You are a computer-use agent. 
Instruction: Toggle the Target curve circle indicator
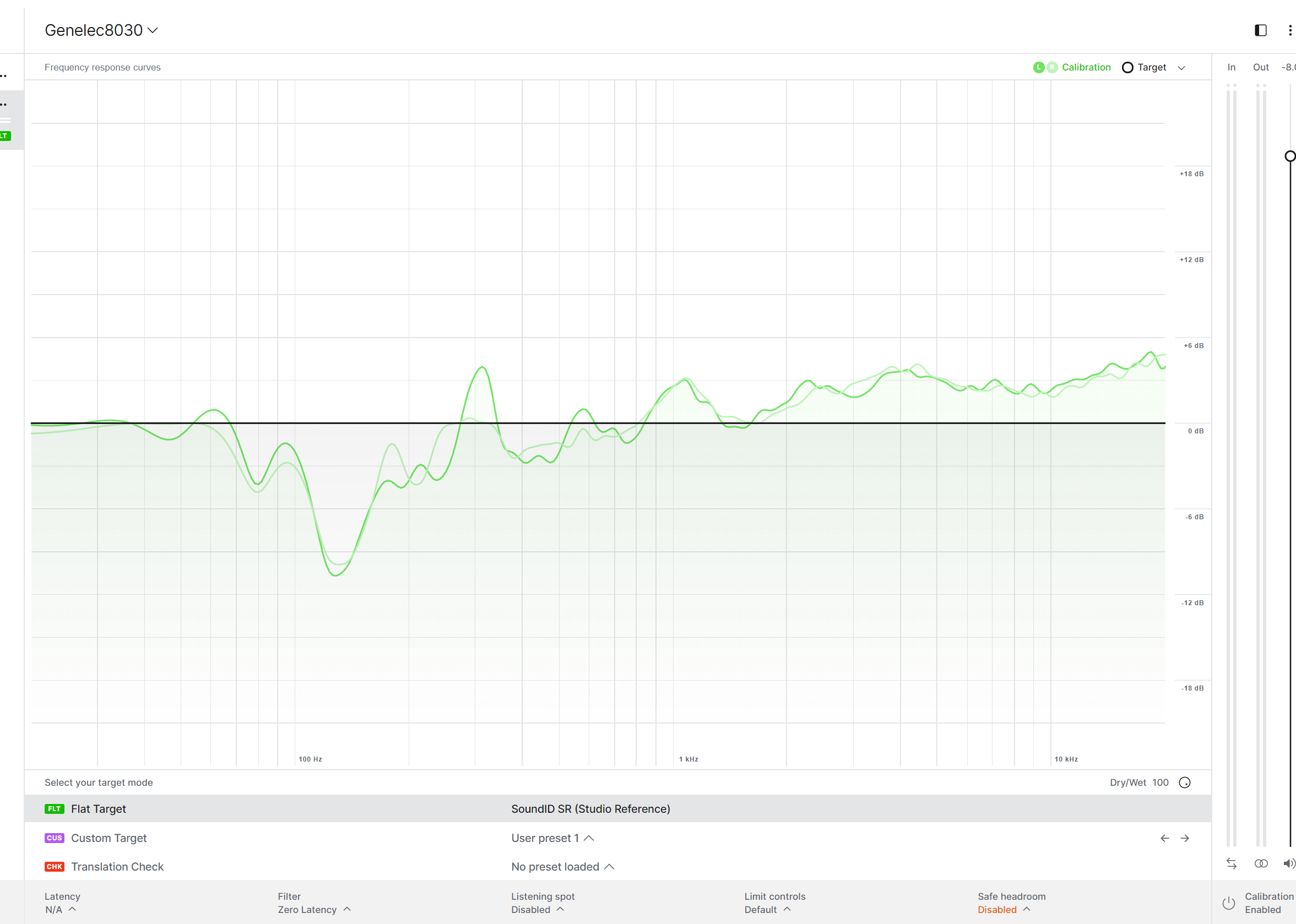[x=1127, y=67]
